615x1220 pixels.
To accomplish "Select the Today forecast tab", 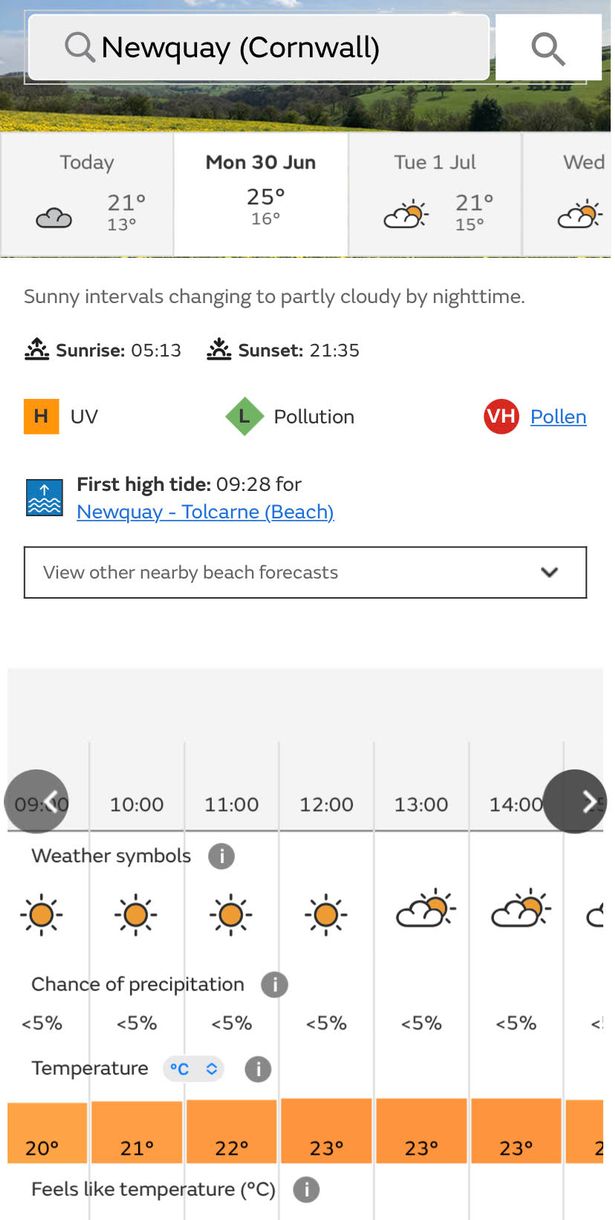I will pyautogui.click(x=87, y=193).
